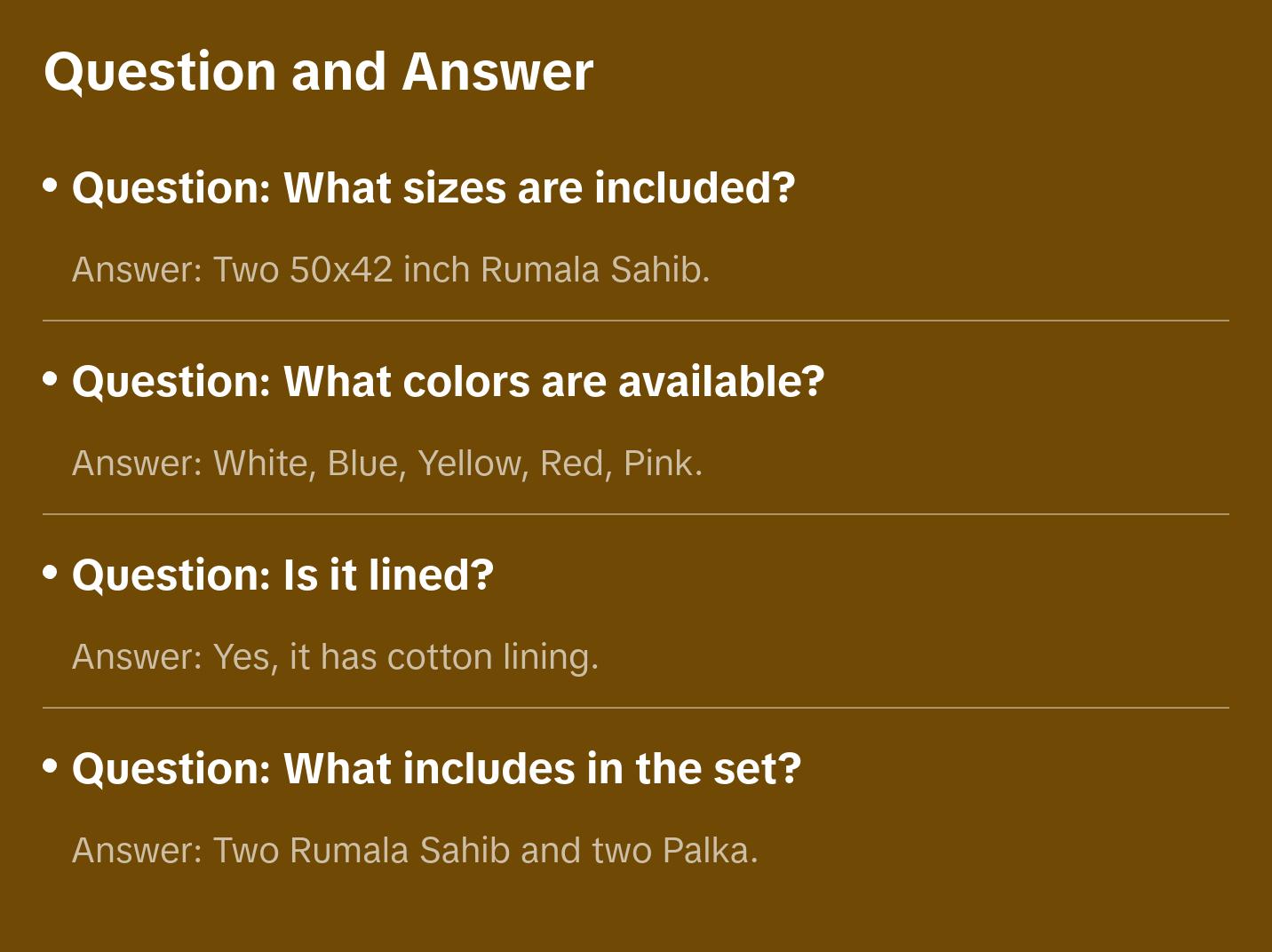Click the divider line below the colors answer

[636, 514]
